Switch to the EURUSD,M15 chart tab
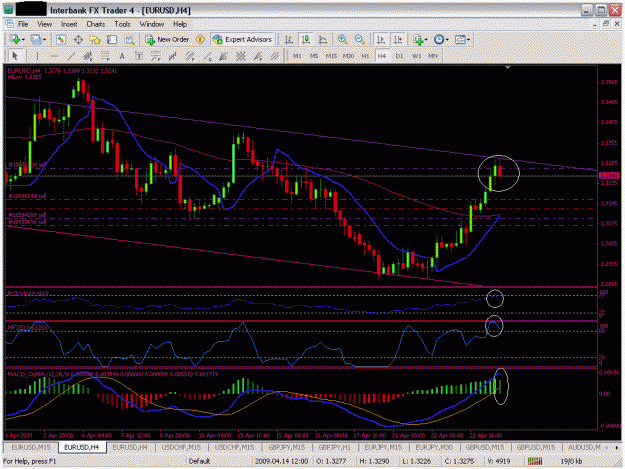This screenshot has width=625, height=469. click(x=31, y=447)
